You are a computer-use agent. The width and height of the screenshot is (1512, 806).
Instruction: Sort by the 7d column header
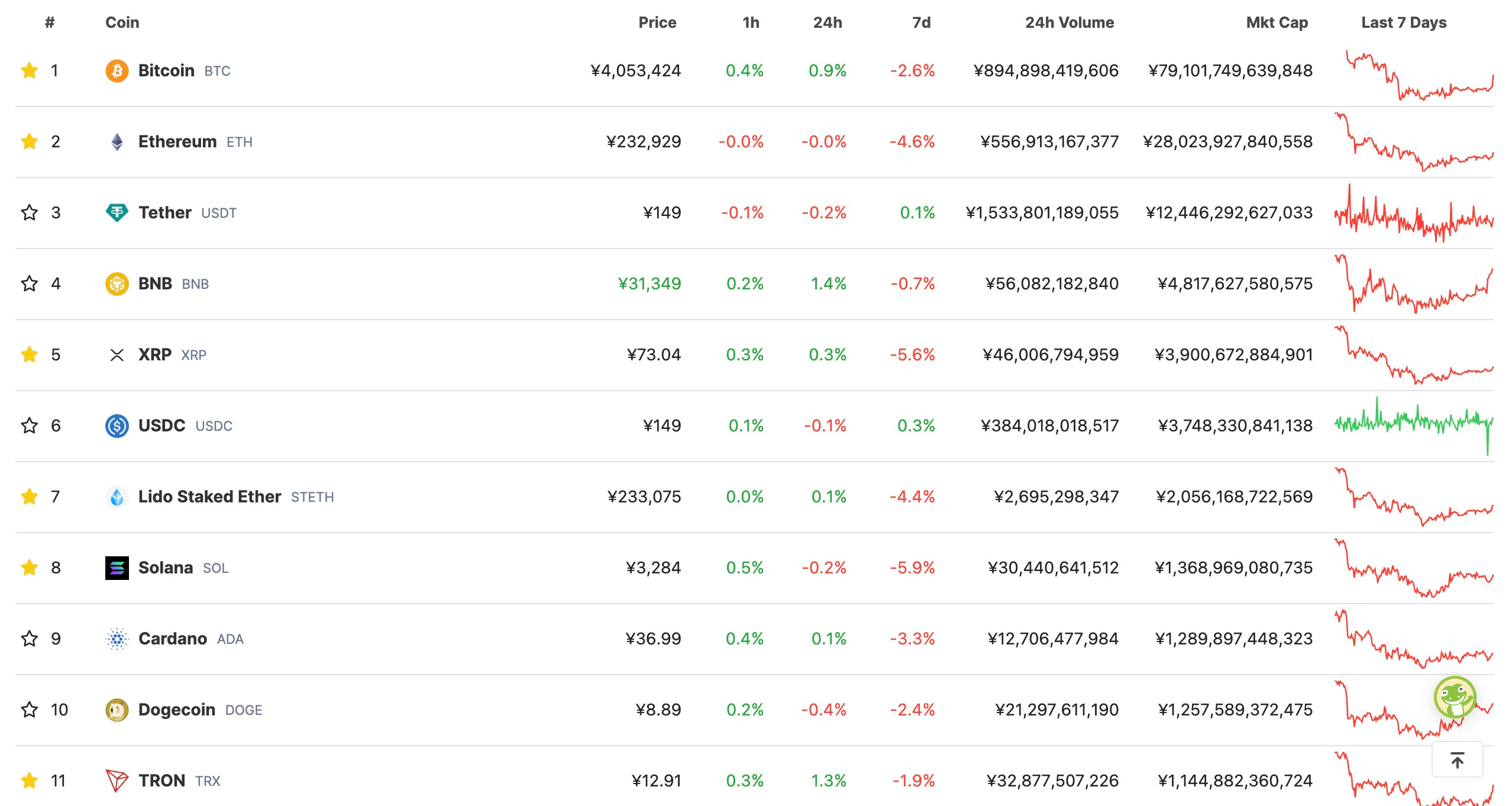921,22
